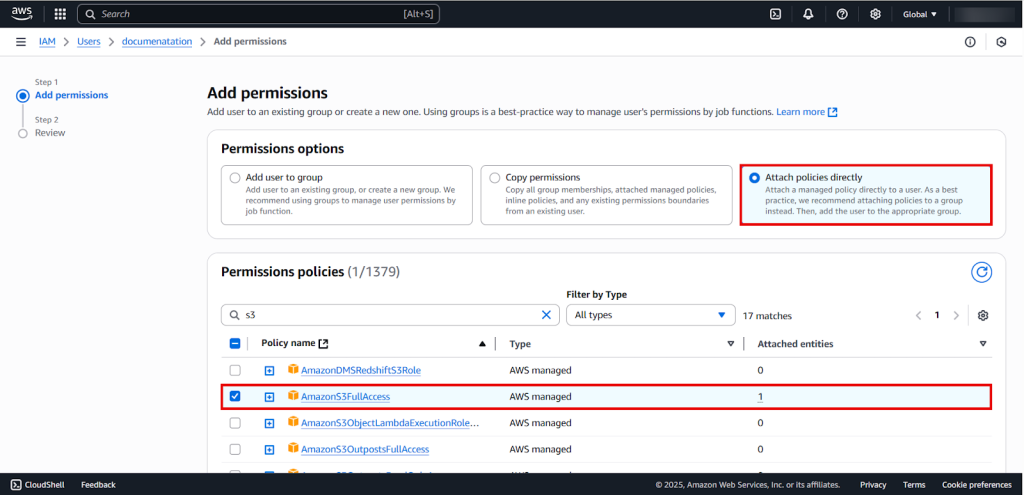This screenshot has height=495, width=1024.
Task: Open CloudShell from the top bar icon
Action: [x=775, y=14]
